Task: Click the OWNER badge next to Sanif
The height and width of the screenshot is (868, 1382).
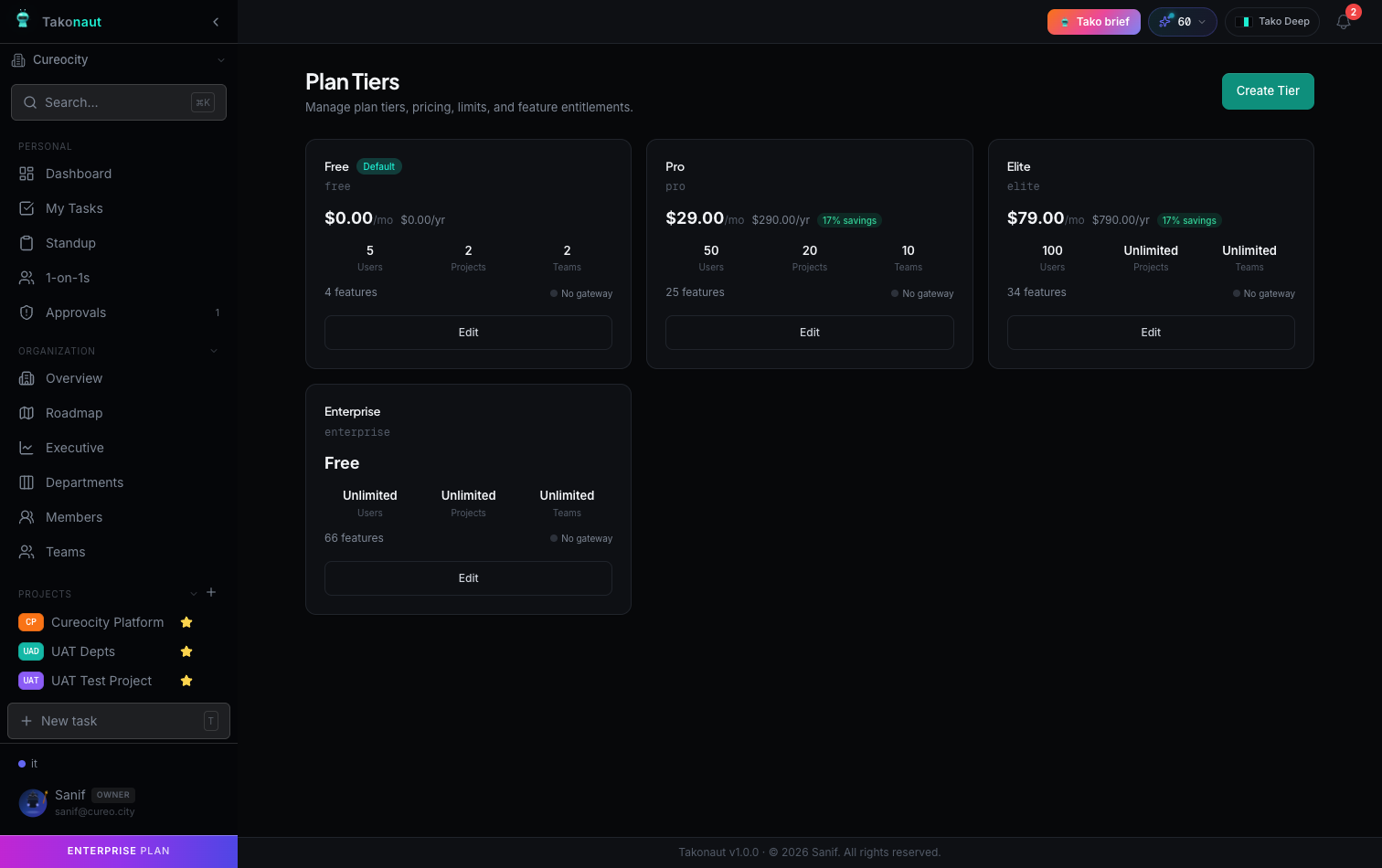Action: pyautogui.click(x=113, y=795)
